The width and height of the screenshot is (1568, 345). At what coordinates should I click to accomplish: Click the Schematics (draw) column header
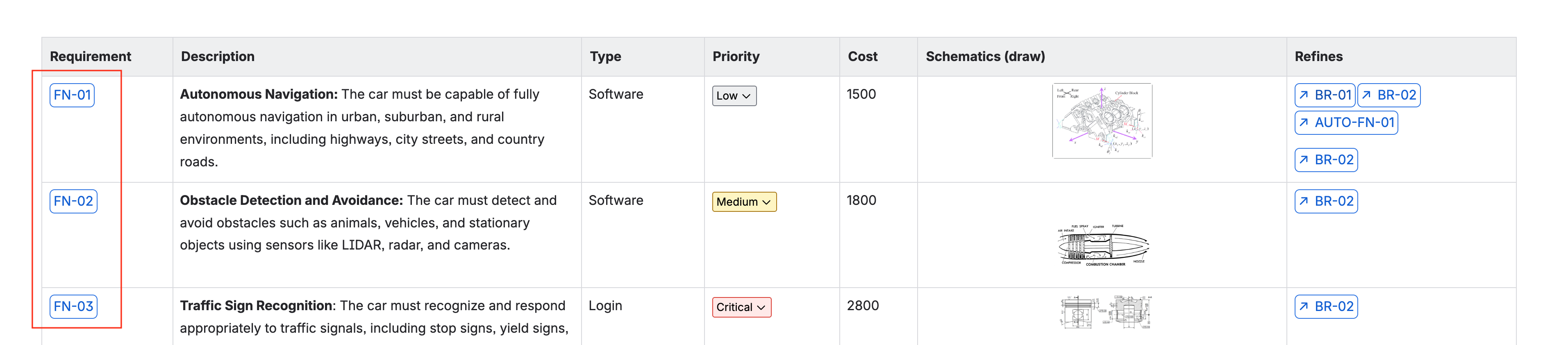[x=985, y=57]
